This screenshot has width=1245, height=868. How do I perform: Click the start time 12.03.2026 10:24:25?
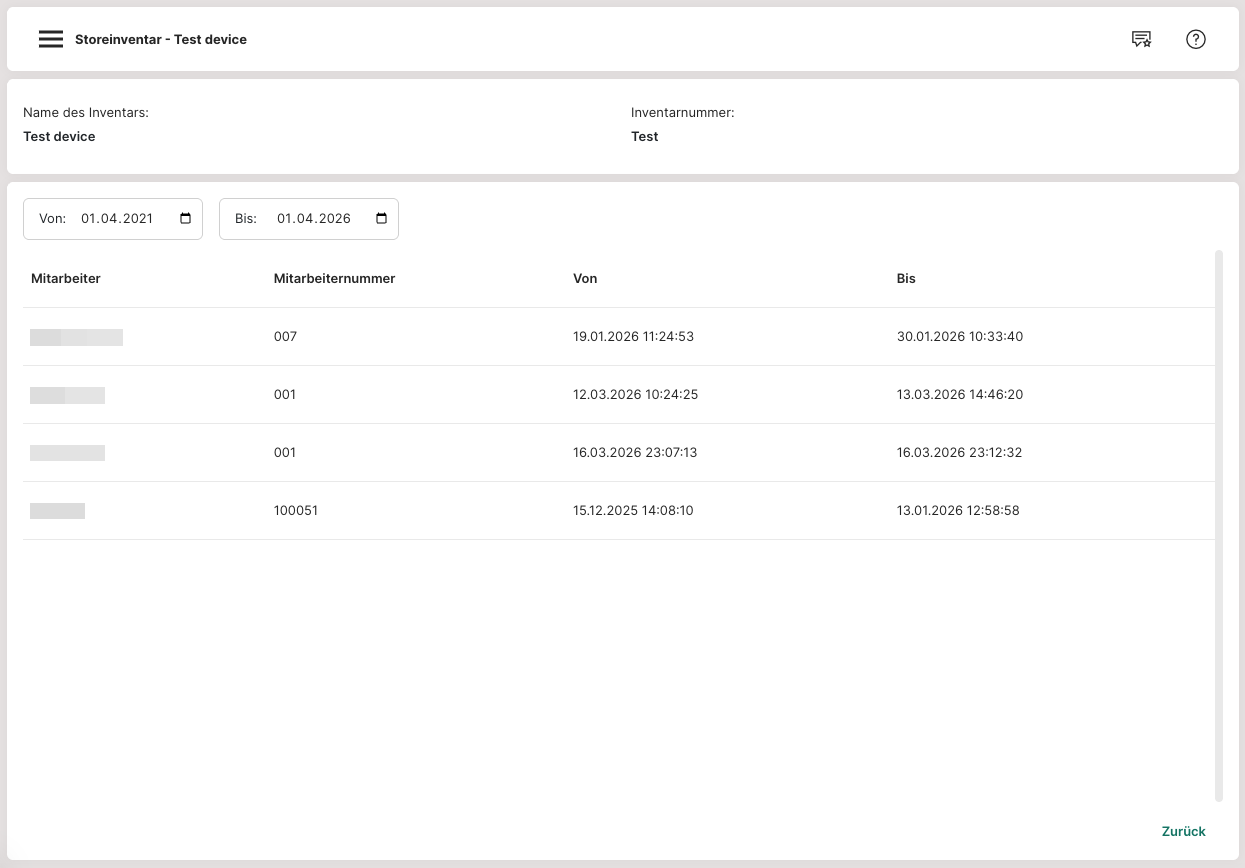click(635, 395)
